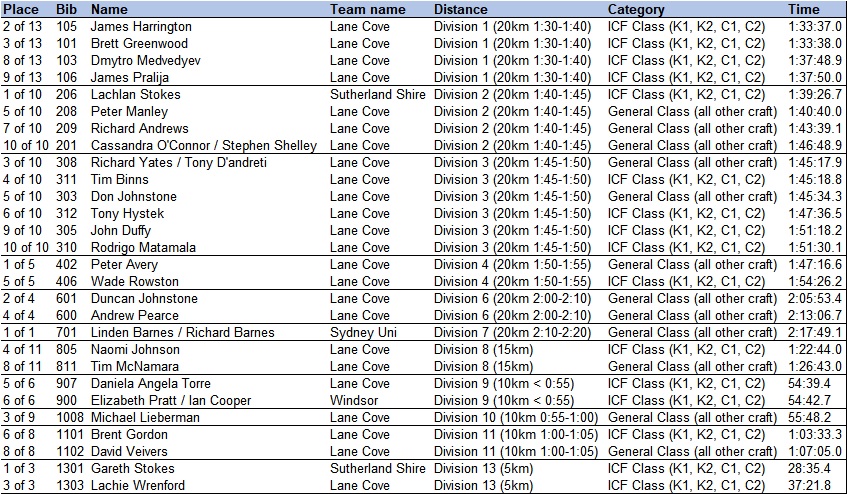Click Sutherland Shire in Gareth Stokes row
This screenshot has height=494, width=847.
point(378,469)
